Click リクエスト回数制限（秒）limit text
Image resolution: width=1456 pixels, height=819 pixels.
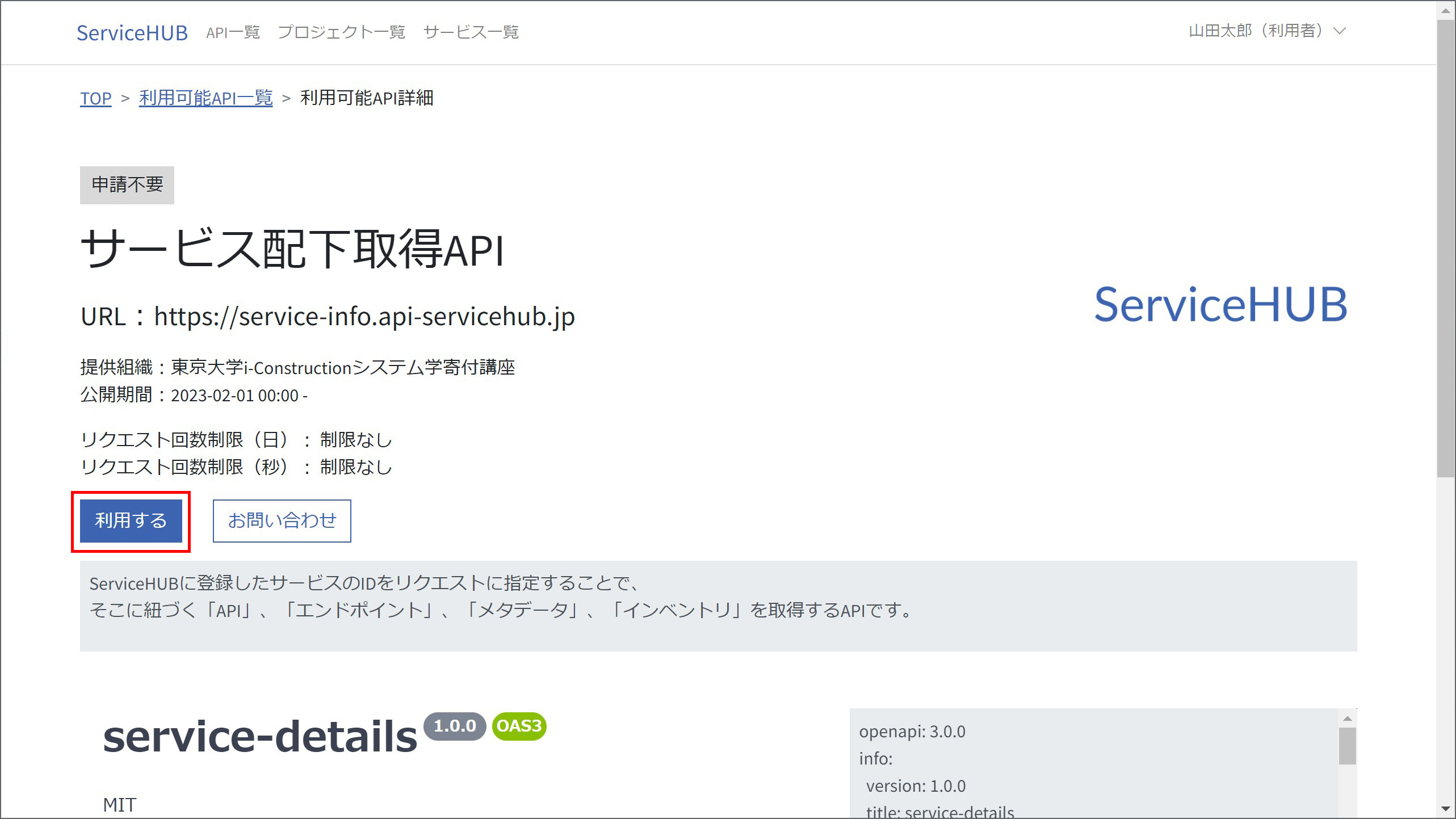tap(236, 467)
